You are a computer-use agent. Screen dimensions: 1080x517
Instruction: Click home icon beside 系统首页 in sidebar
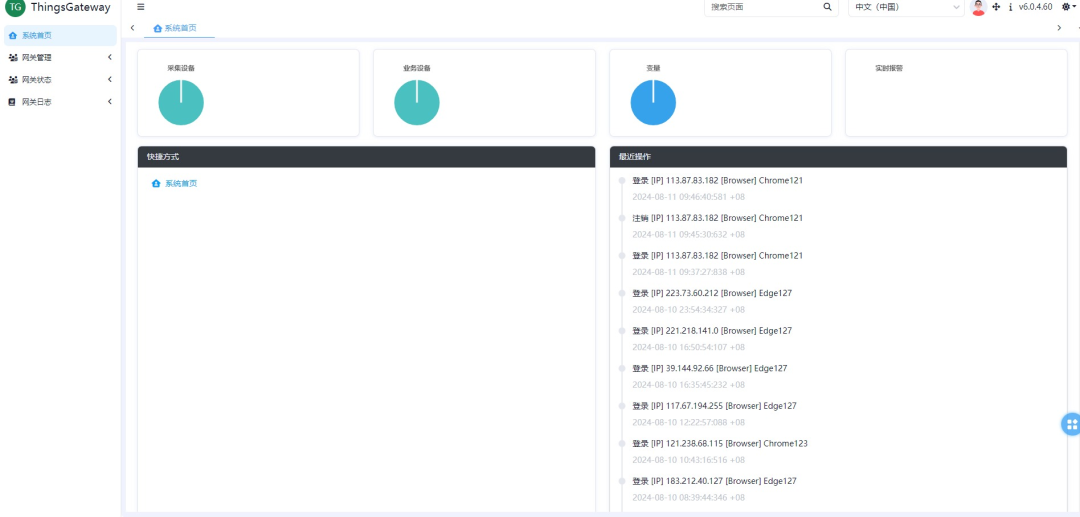coord(13,36)
